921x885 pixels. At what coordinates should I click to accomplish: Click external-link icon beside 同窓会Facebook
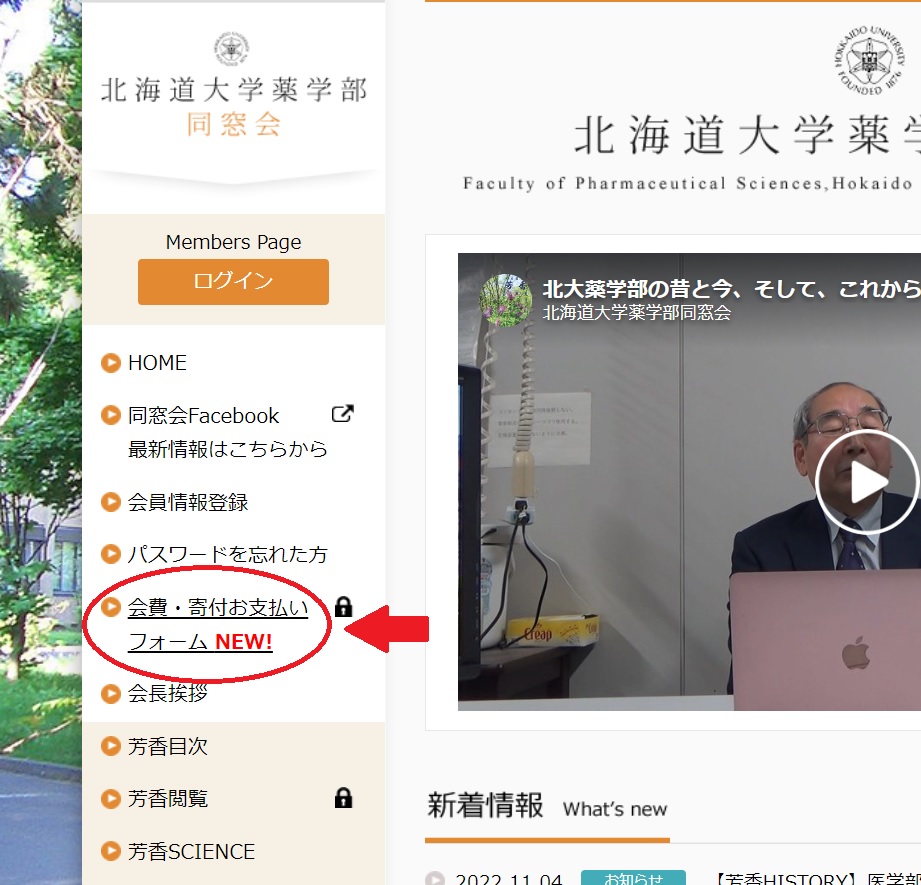342,414
